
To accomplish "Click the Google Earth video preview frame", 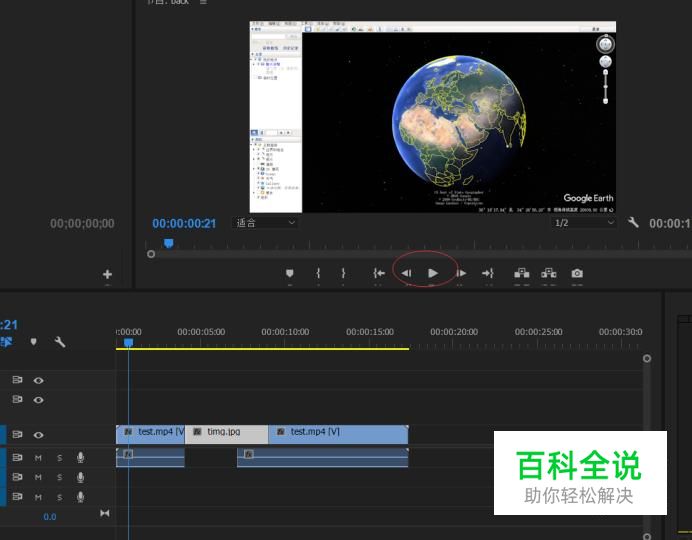I will pyautogui.click(x=432, y=117).
